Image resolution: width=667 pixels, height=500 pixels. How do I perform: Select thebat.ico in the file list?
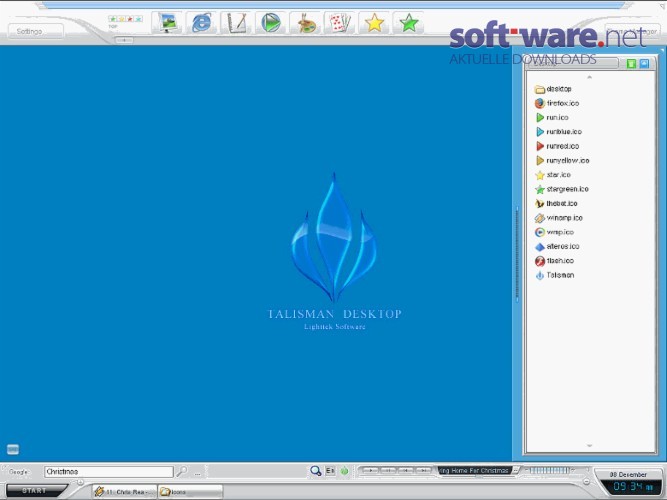[556, 203]
